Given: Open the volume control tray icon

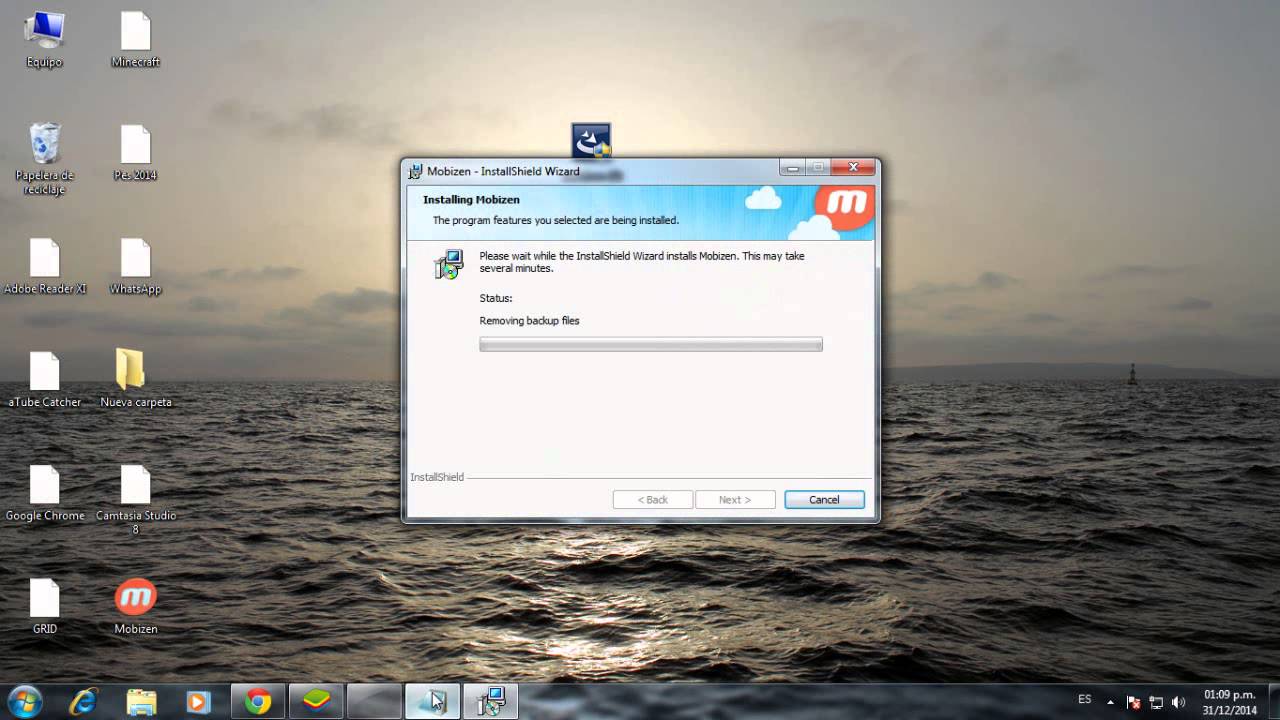Looking at the screenshot, I should [x=1178, y=702].
